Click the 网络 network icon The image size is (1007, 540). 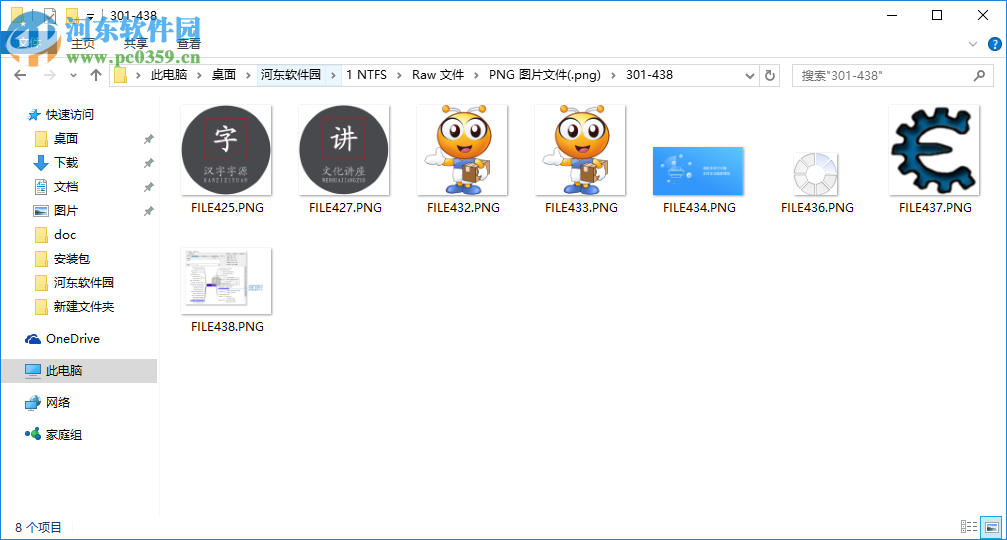click(33, 403)
